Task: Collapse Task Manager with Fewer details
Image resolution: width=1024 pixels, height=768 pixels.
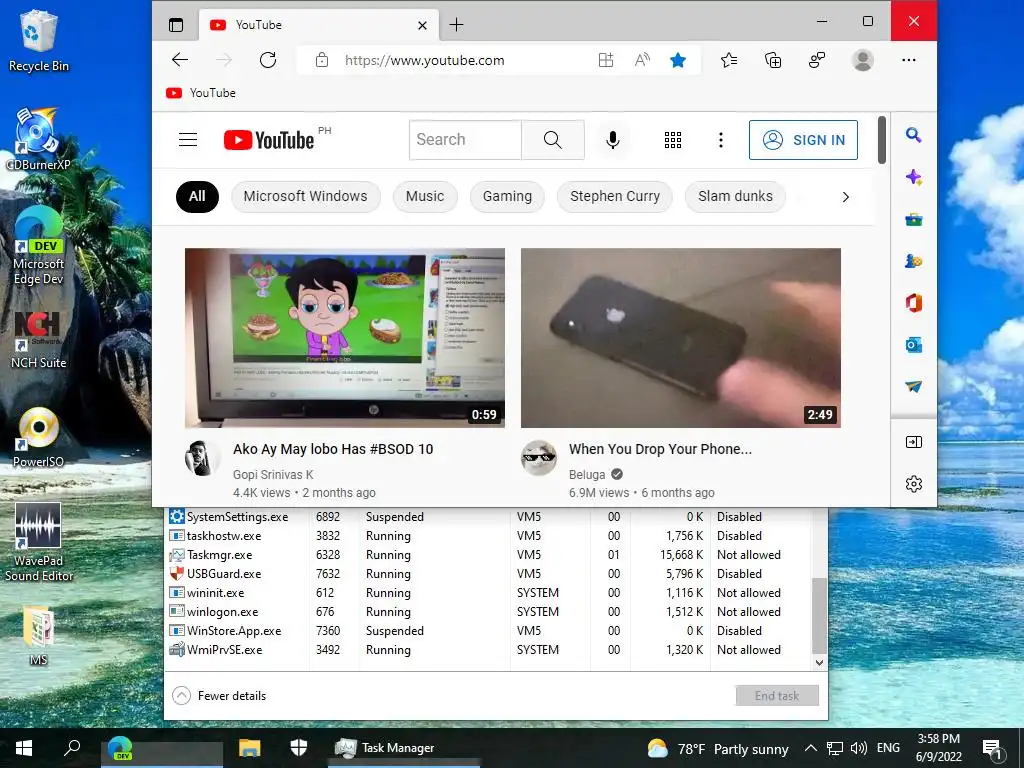Action: pyautogui.click(x=219, y=696)
